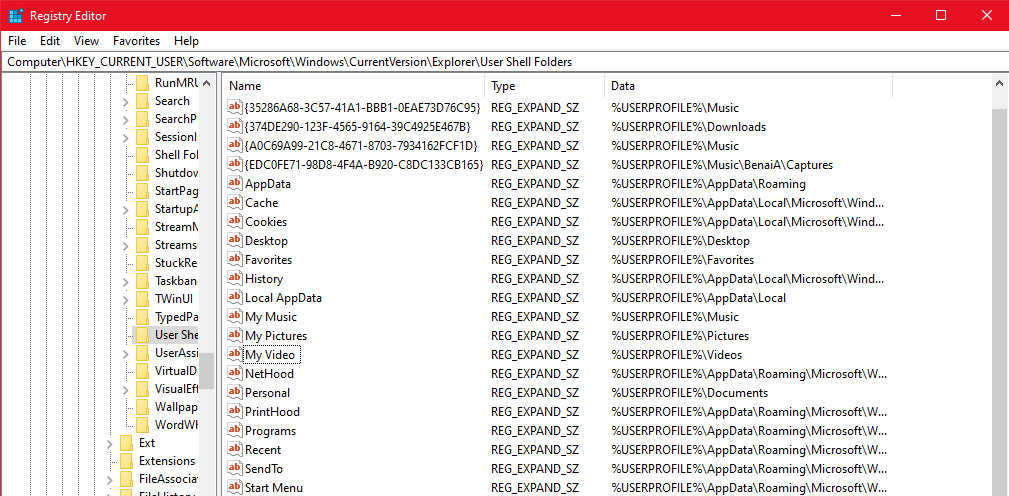Select the TWinUI key in the tree
This screenshot has width=1009, height=496.
[x=174, y=299]
